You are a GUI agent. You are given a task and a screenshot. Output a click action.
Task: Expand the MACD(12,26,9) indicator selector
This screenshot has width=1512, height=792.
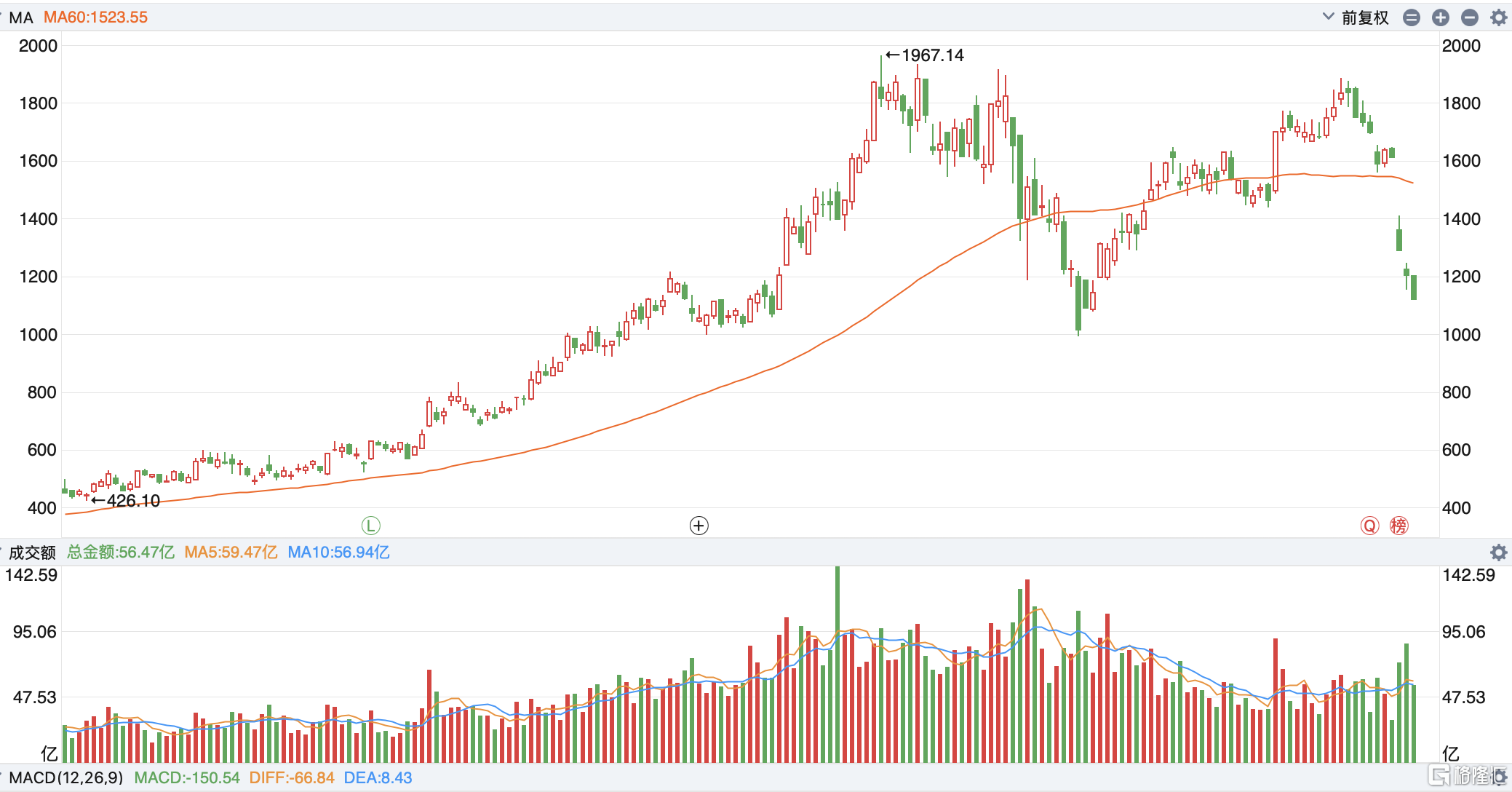tap(63, 777)
